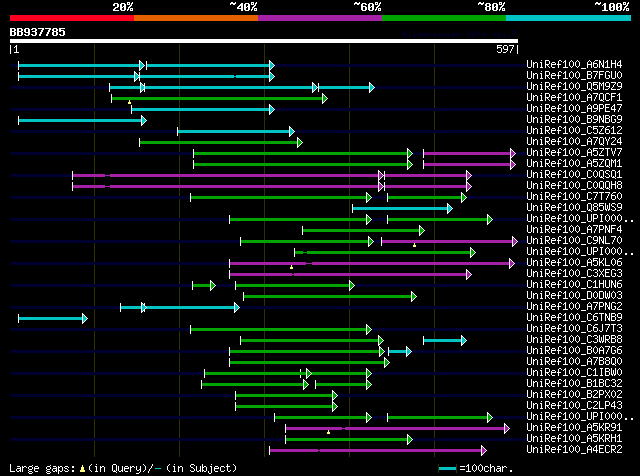Click the BB937785 query name
Screen dimensions: 640x476
(x=38, y=32)
